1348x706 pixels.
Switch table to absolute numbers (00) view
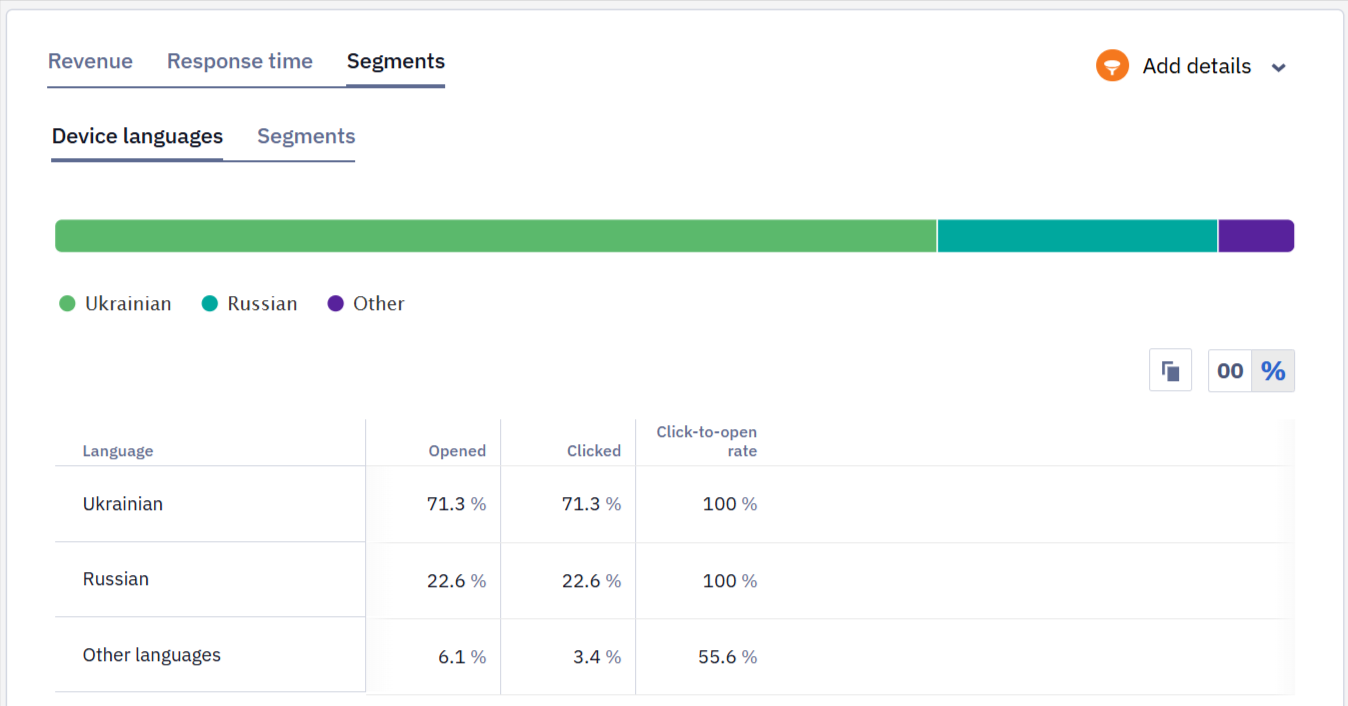click(x=1230, y=371)
